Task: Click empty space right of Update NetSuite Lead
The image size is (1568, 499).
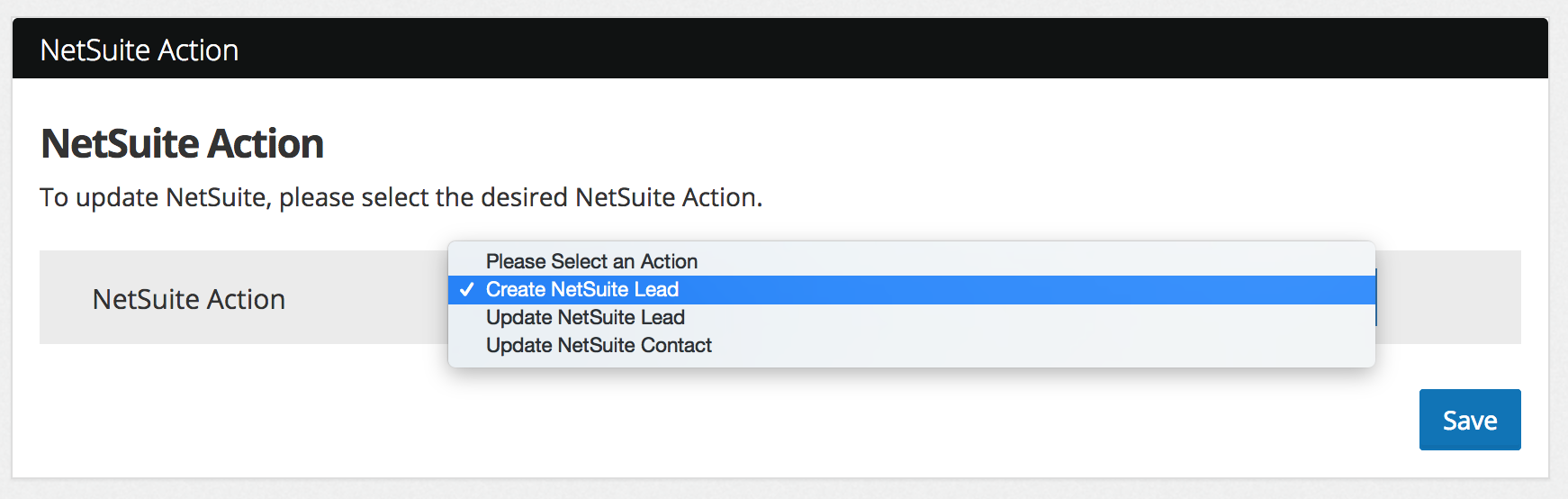Action: 990,318
